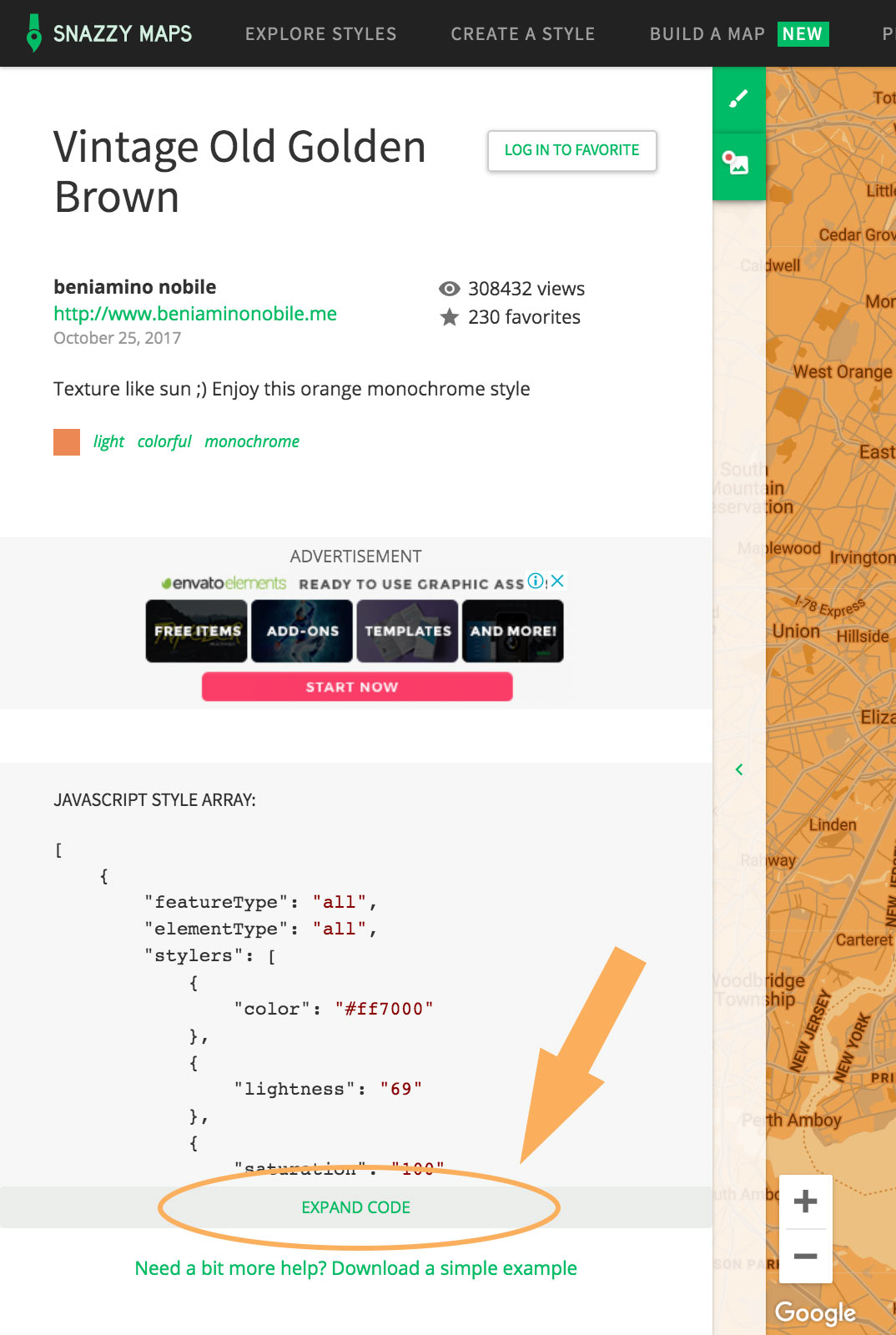
Task: Click the Snazzy Maps logo
Action: click(x=109, y=33)
